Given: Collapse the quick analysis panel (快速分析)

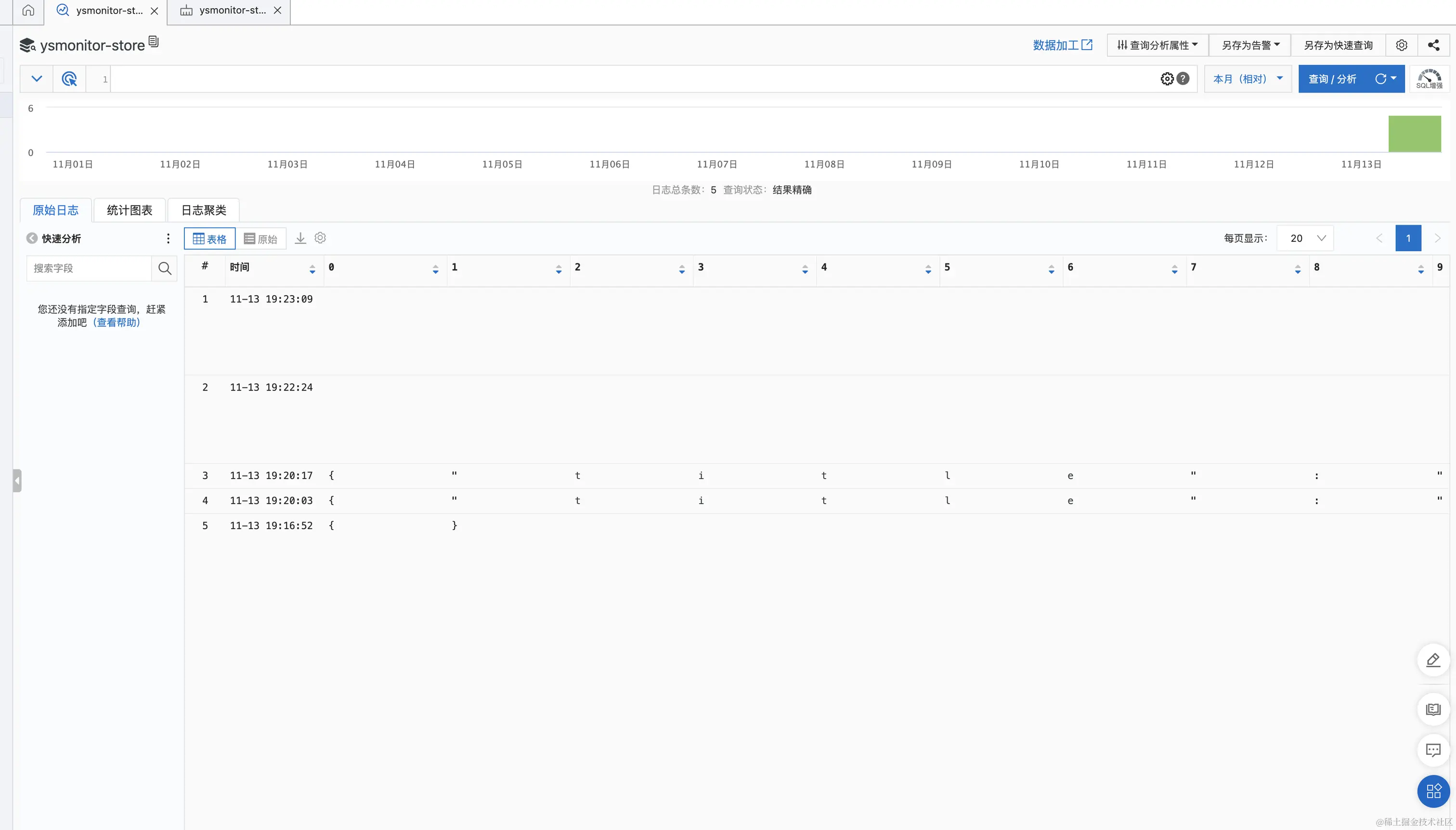Looking at the screenshot, I should point(32,238).
